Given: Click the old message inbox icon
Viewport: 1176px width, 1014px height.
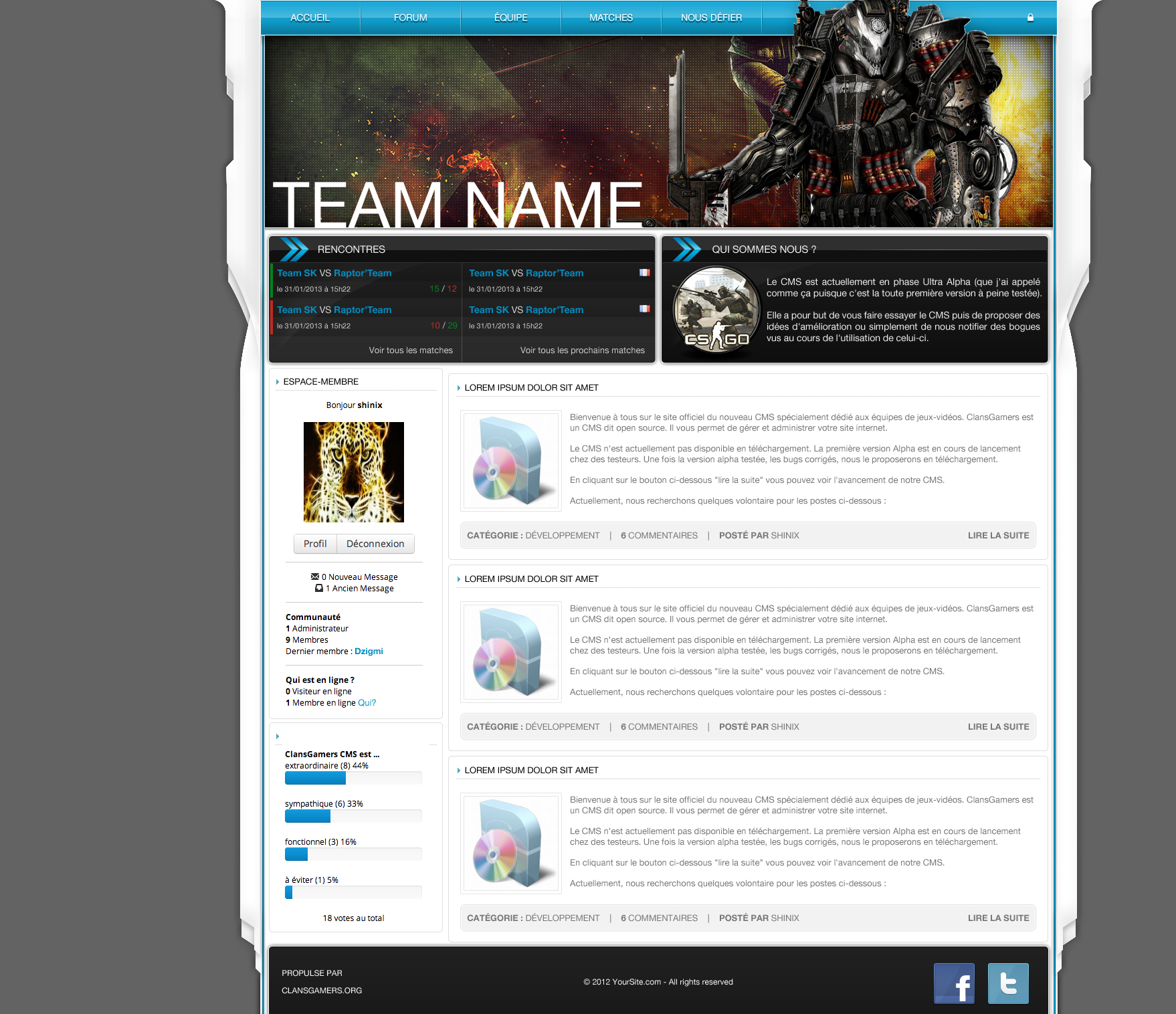Looking at the screenshot, I should pos(319,588).
